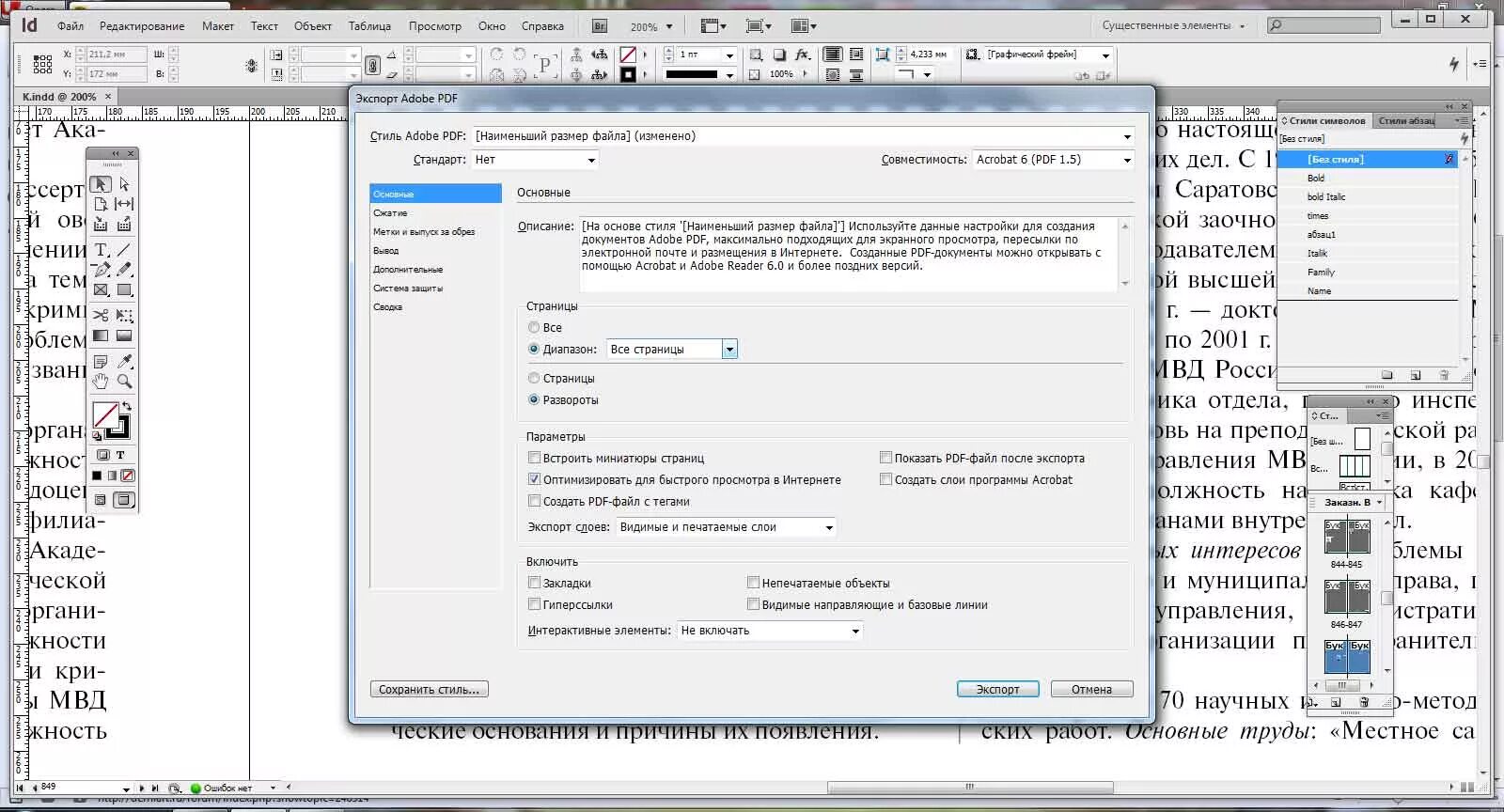Choose the 'Страницы' radio option
Viewport: 1504px width, 812px height.
534,378
